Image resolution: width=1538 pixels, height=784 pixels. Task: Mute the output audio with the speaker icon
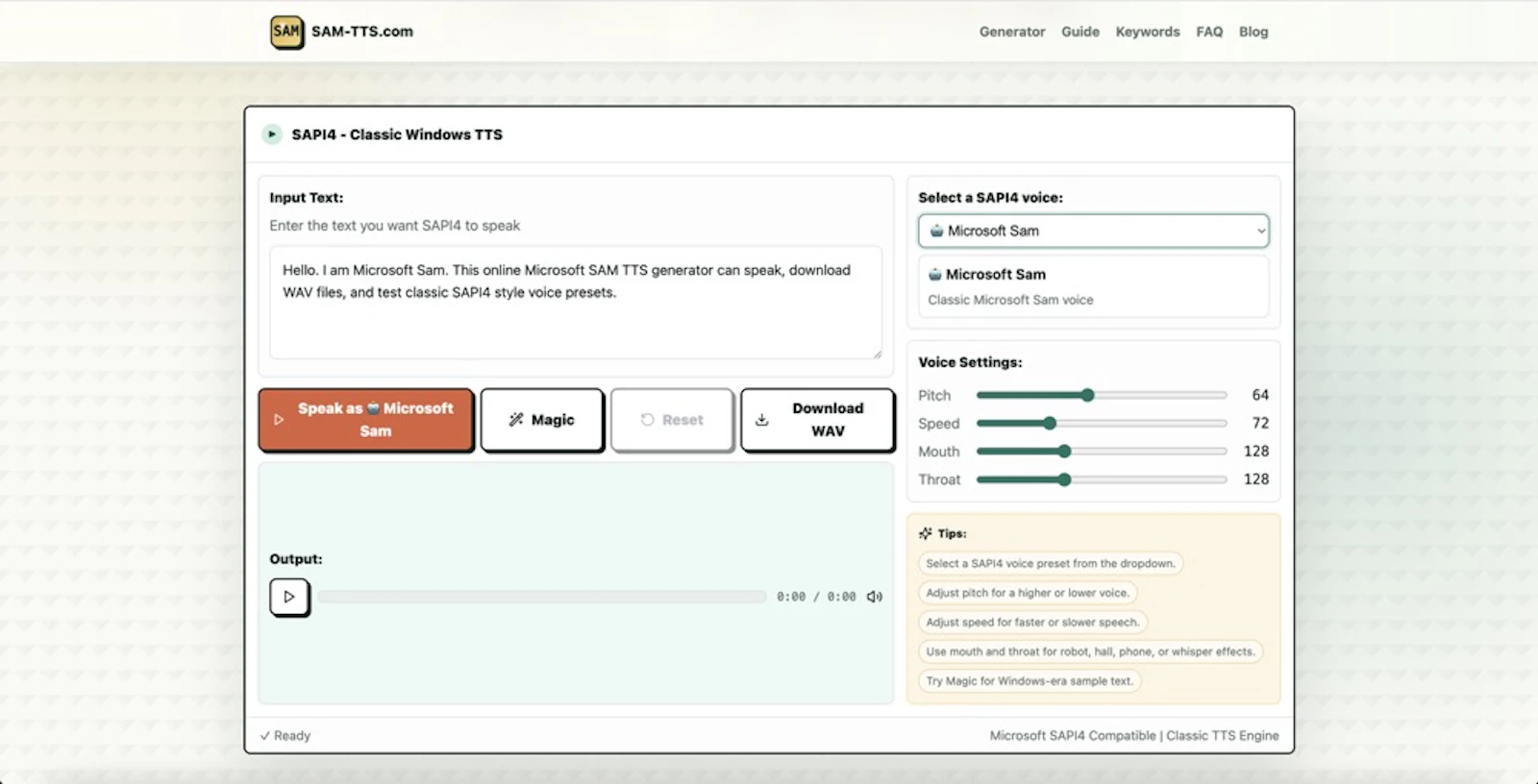click(875, 597)
